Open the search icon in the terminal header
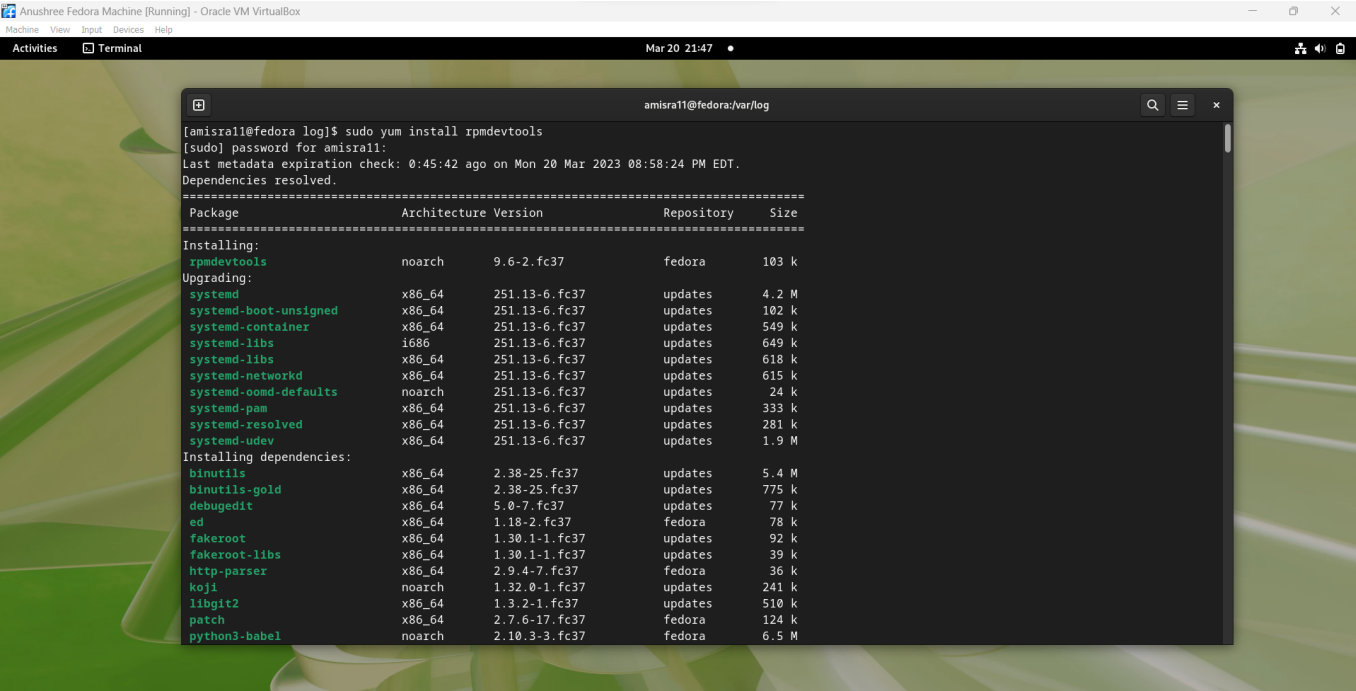Viewport: 1356px width, 691px height. click(x=1152, y=104)
